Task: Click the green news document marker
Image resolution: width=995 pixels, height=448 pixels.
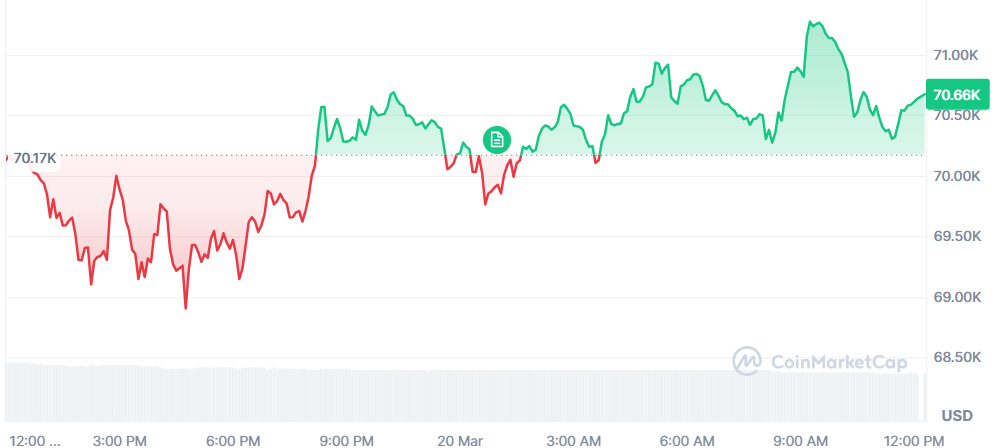Action: [497, 140]
